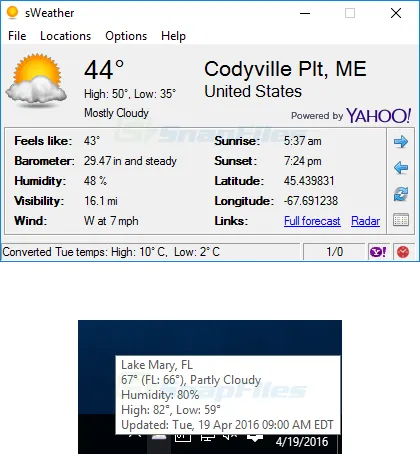
Task: Refresh weather data with the refresh icon
Action: (x=401, y=194)
